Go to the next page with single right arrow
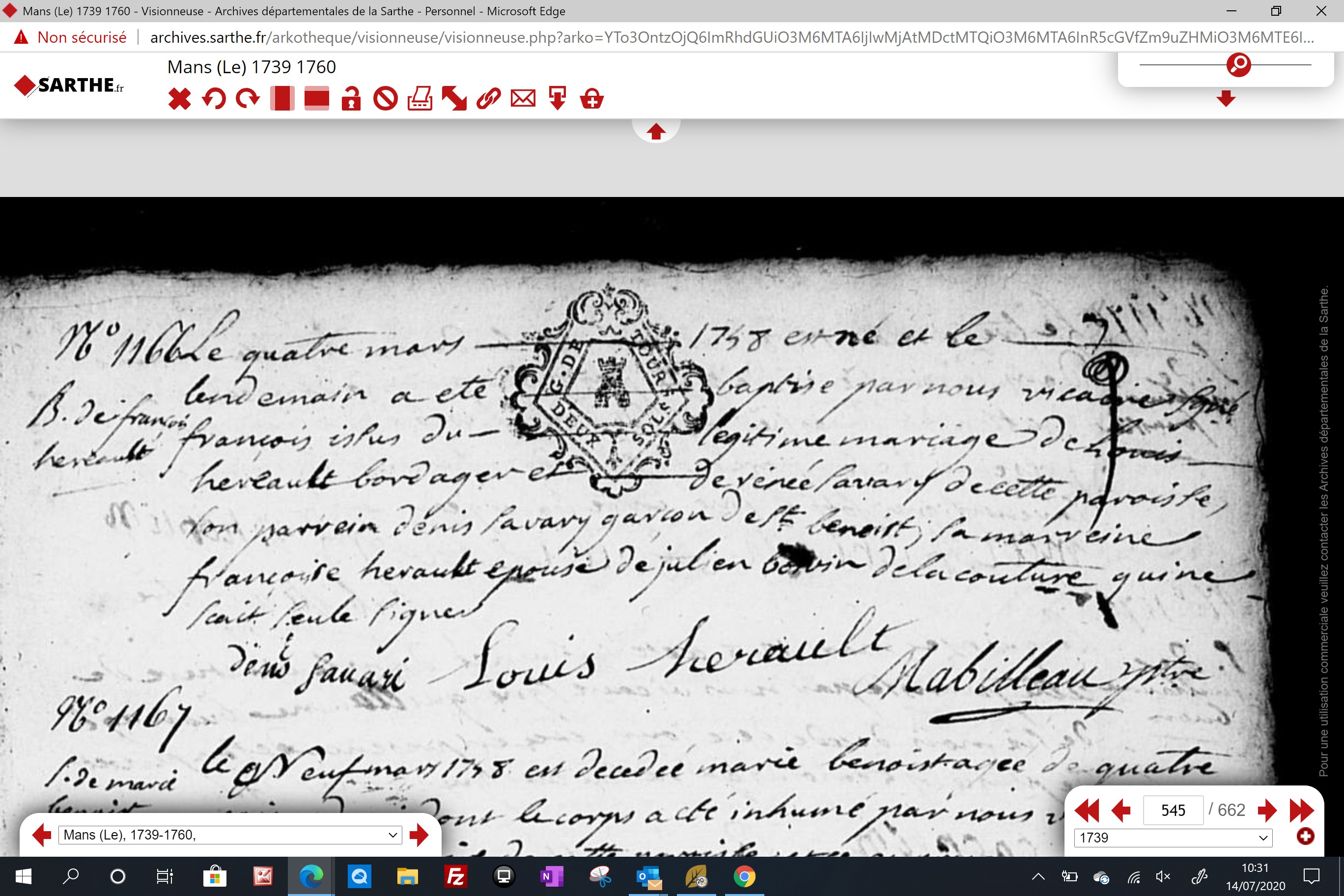 [x=1267, y=810]
